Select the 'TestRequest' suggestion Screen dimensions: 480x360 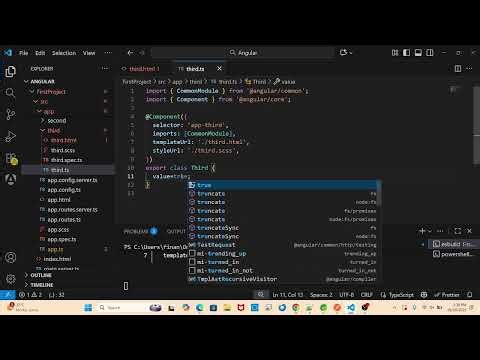283,245
